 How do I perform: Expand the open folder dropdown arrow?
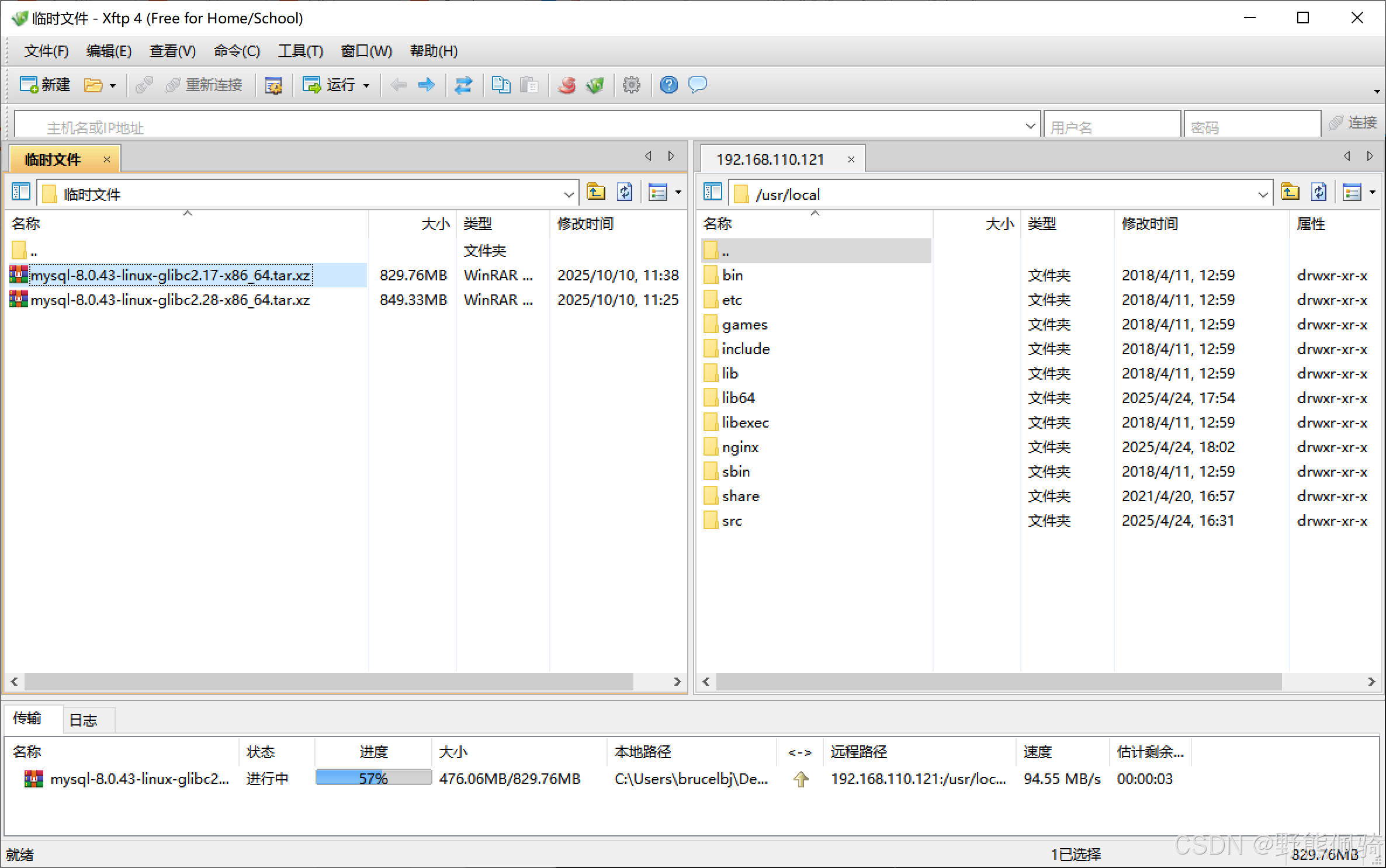(113, 86)
